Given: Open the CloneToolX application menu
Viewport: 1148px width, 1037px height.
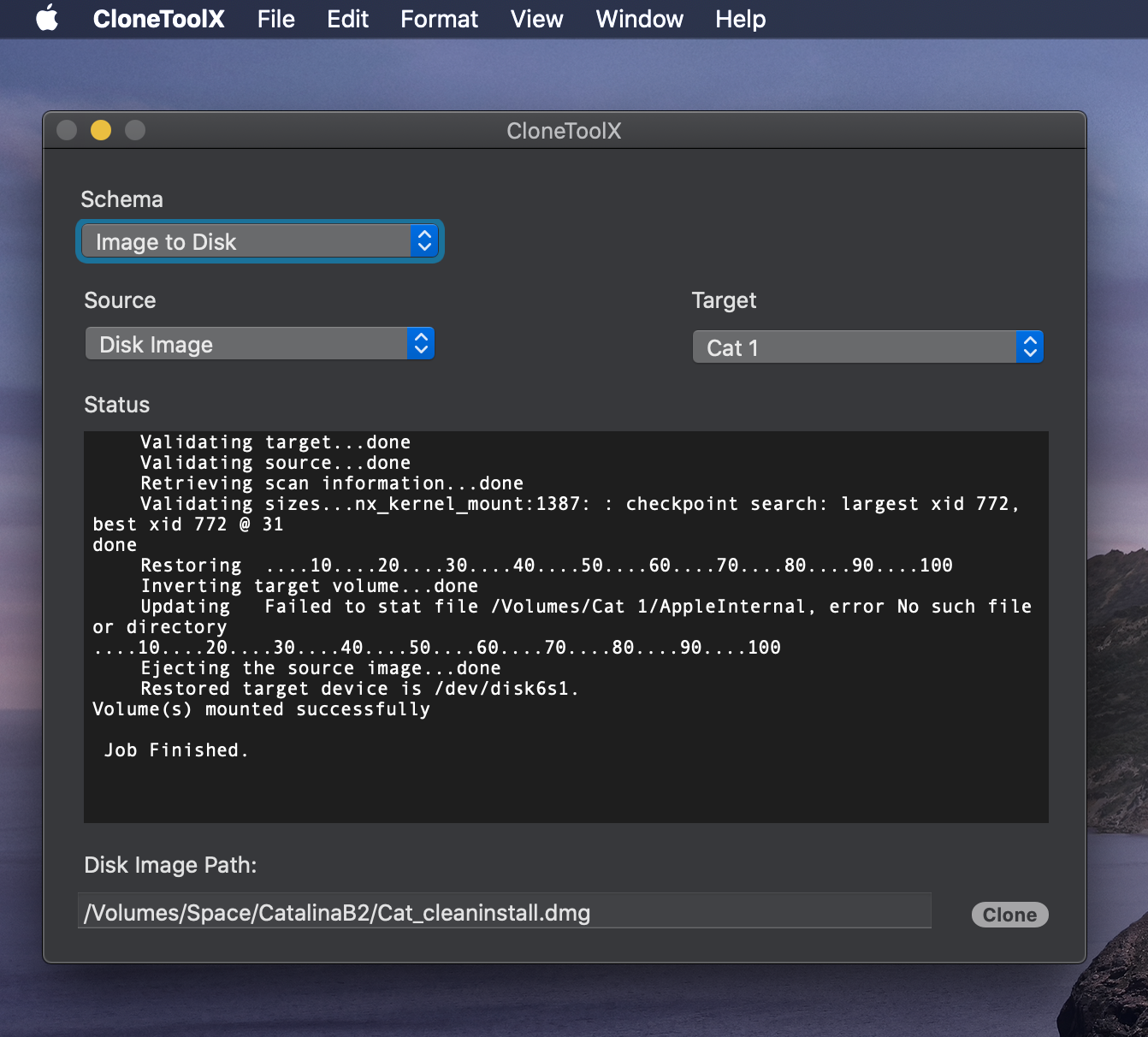Looking at the screenshot, I should (x=159, y=19).
